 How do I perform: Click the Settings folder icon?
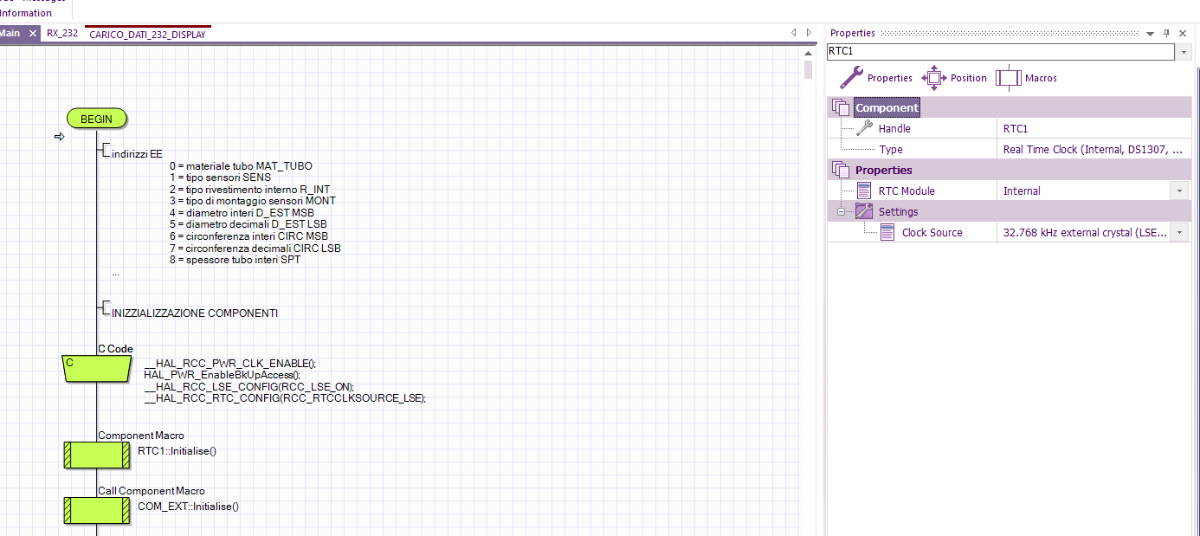click(x=865, y=212)
